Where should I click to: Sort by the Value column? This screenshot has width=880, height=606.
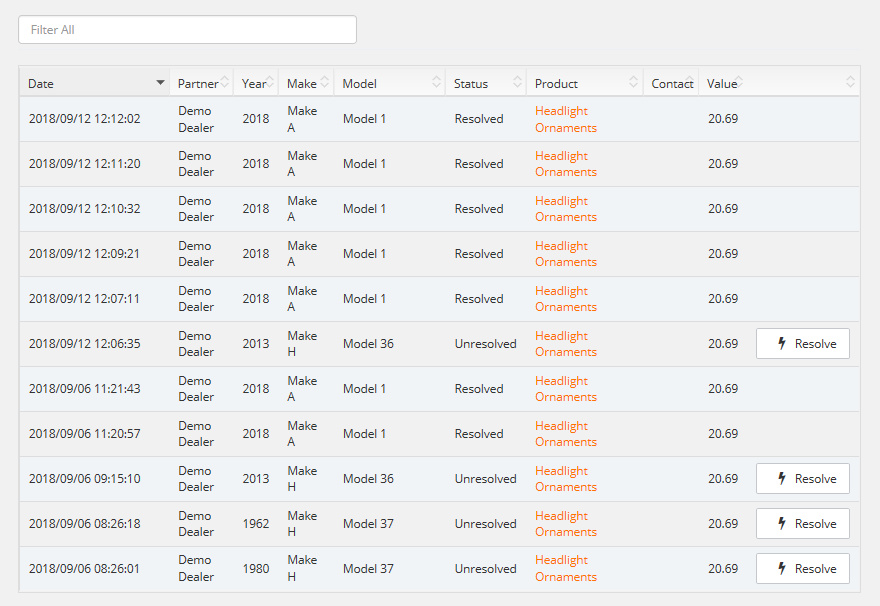pyautogui.click(x=723, y=83)
